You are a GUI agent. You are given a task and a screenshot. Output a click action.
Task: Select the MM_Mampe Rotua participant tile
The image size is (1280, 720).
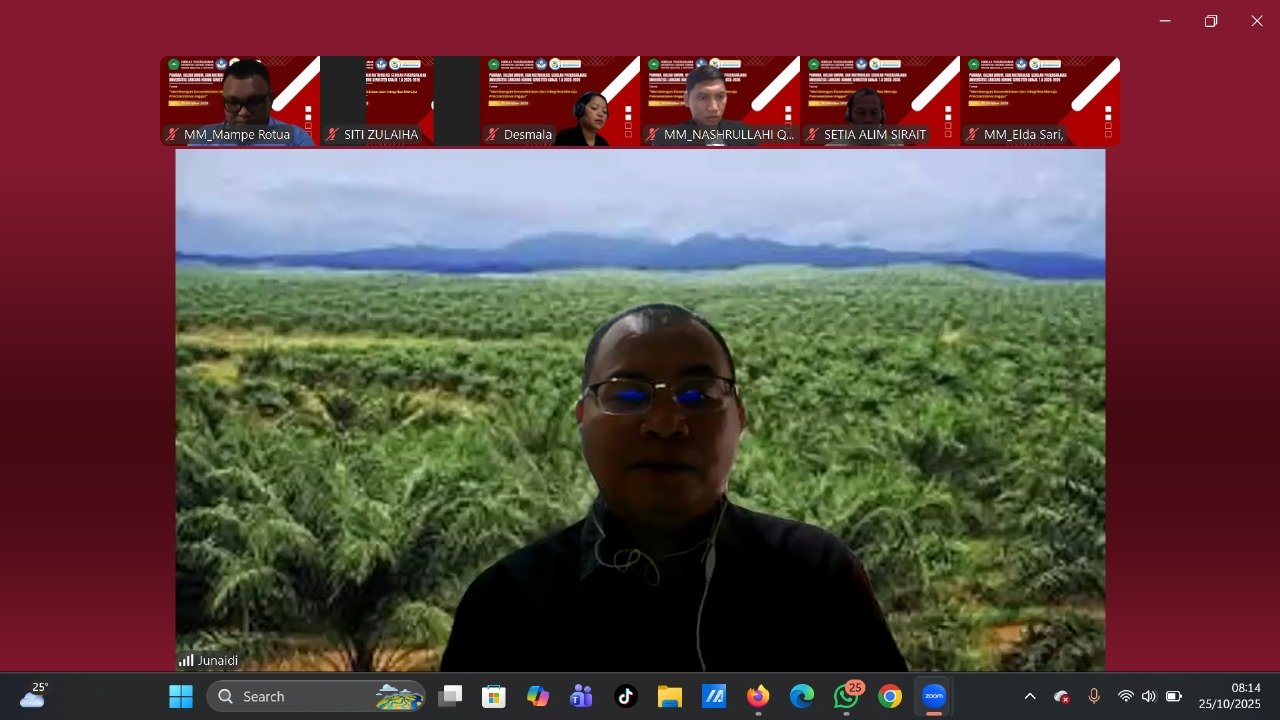point(240,101)
